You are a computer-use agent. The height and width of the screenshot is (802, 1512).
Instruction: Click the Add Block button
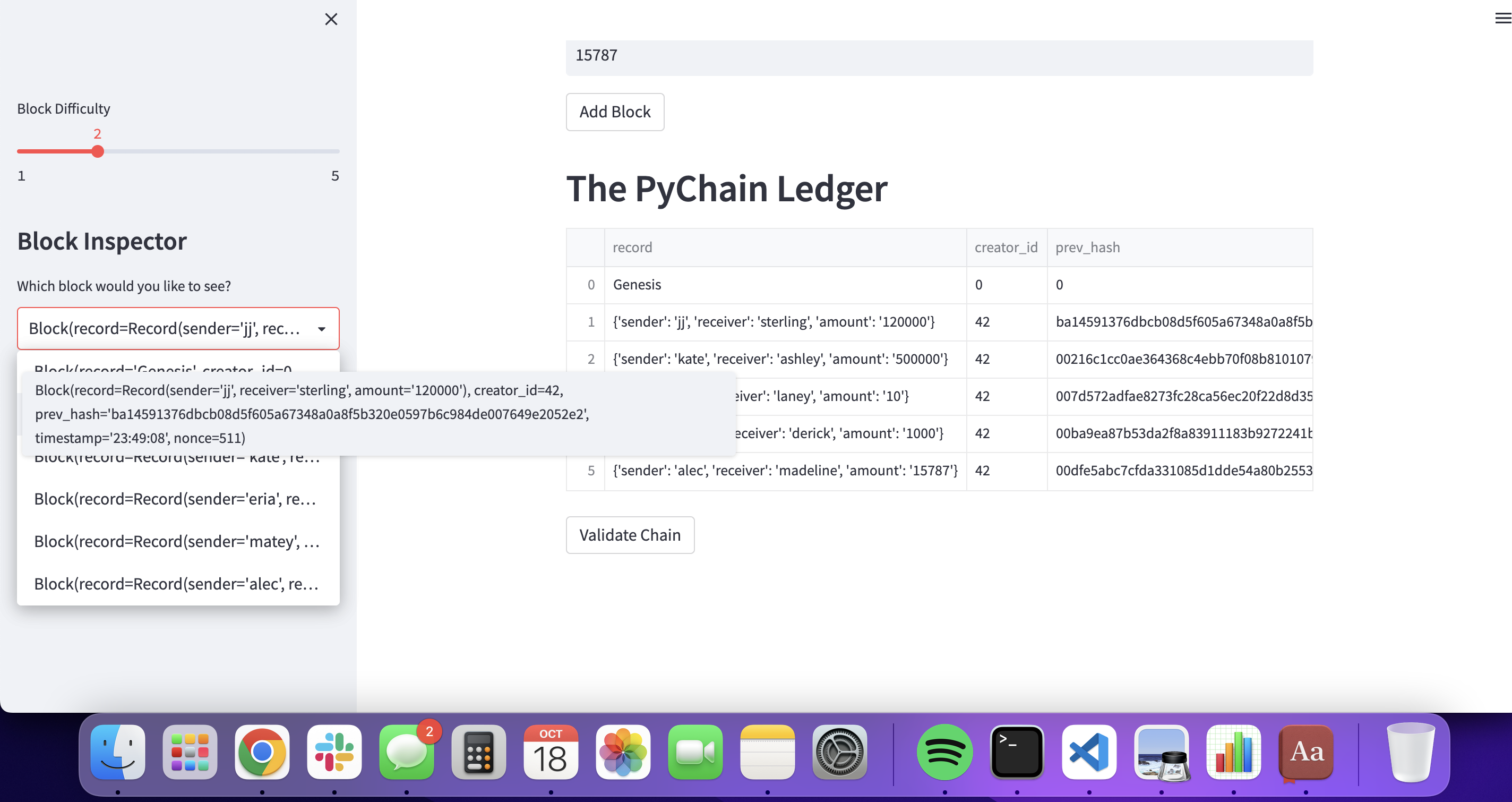coord(615,112)
